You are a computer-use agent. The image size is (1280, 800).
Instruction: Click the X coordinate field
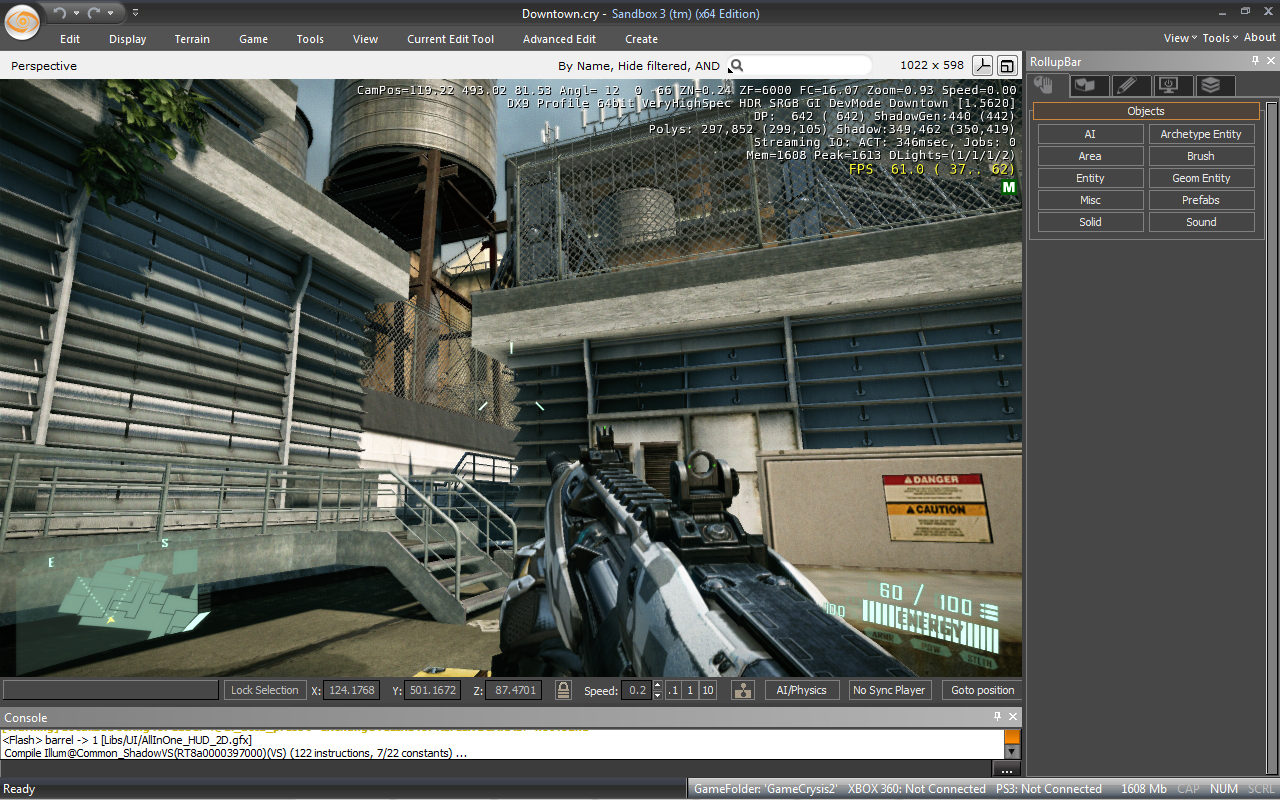click(x=351, y=690)
